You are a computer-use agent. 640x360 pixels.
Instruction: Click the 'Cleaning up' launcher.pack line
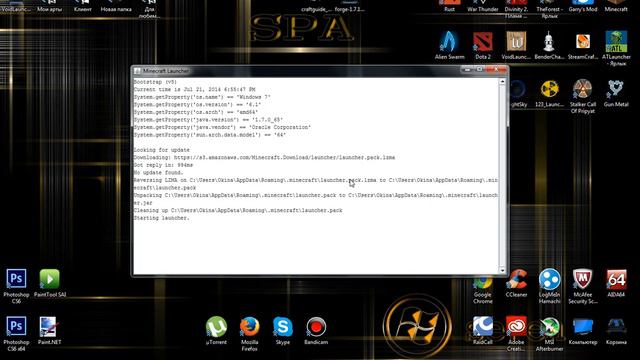tap(238, 211)
